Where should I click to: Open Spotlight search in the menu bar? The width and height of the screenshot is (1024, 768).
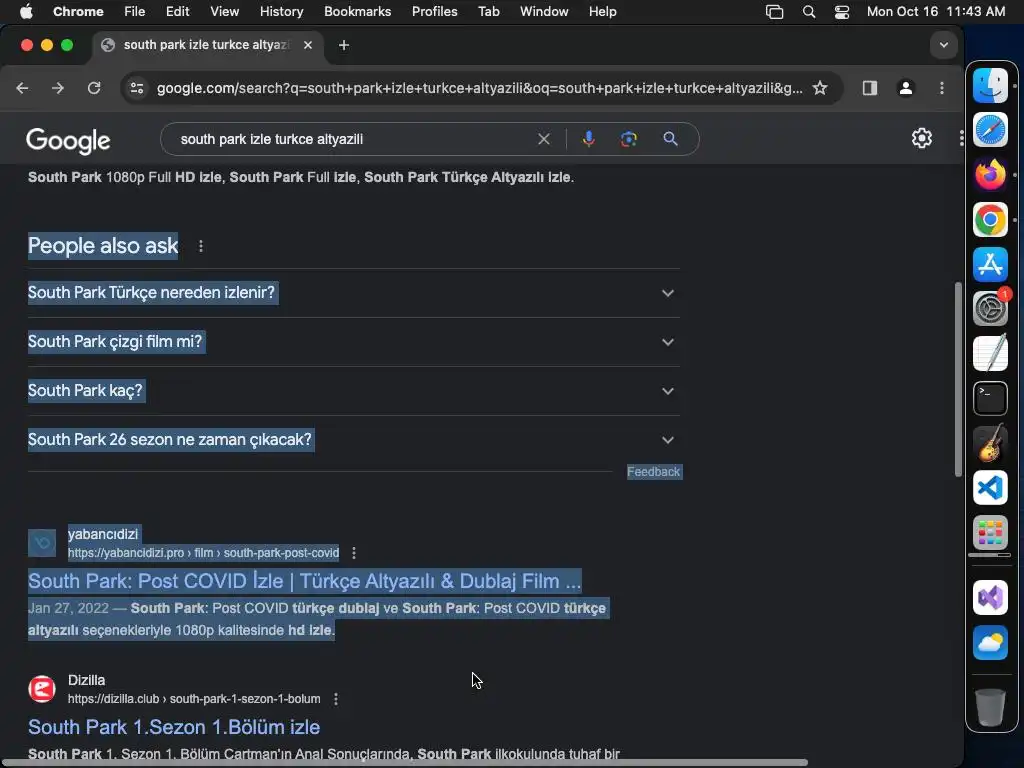(808, 12)
